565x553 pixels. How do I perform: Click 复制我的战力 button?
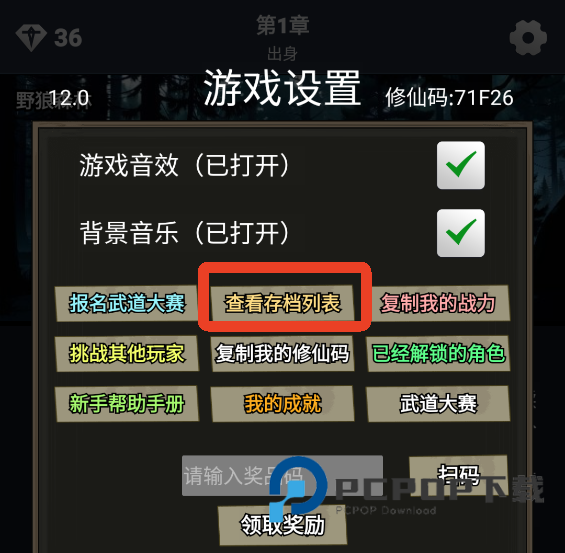(438, 303)
